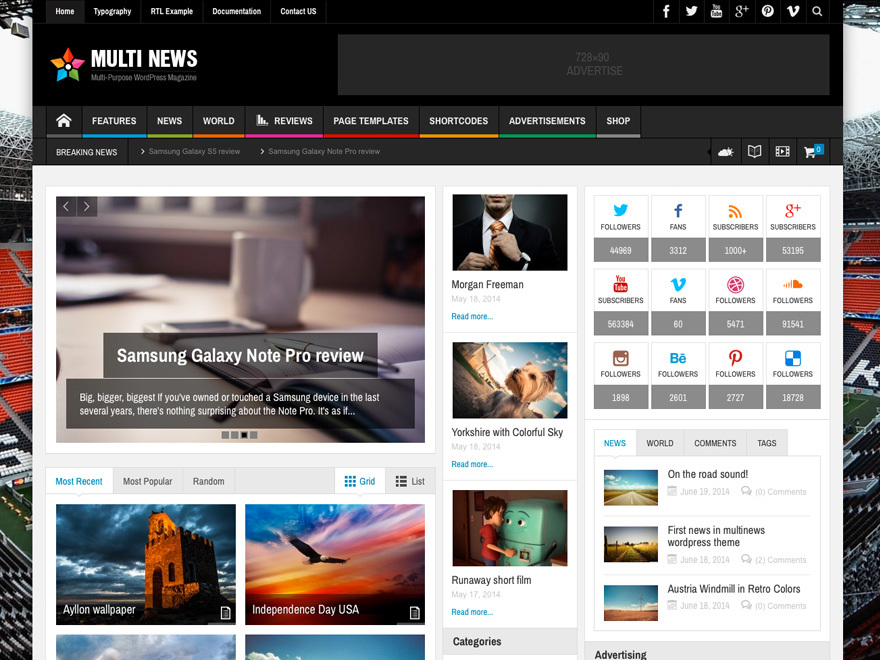
Task: Open the weather cloud icon
Action: click(726, 152)
